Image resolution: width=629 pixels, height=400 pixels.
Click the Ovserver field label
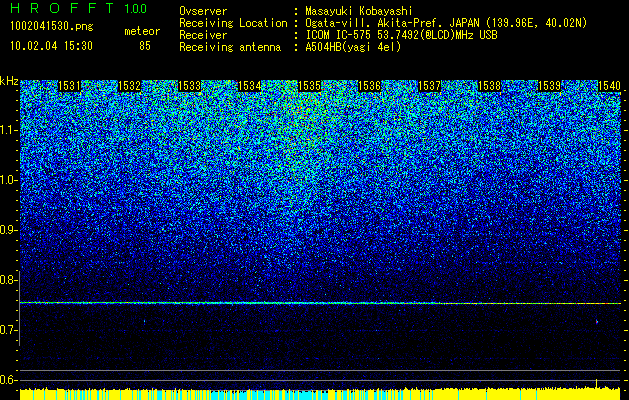203,11
